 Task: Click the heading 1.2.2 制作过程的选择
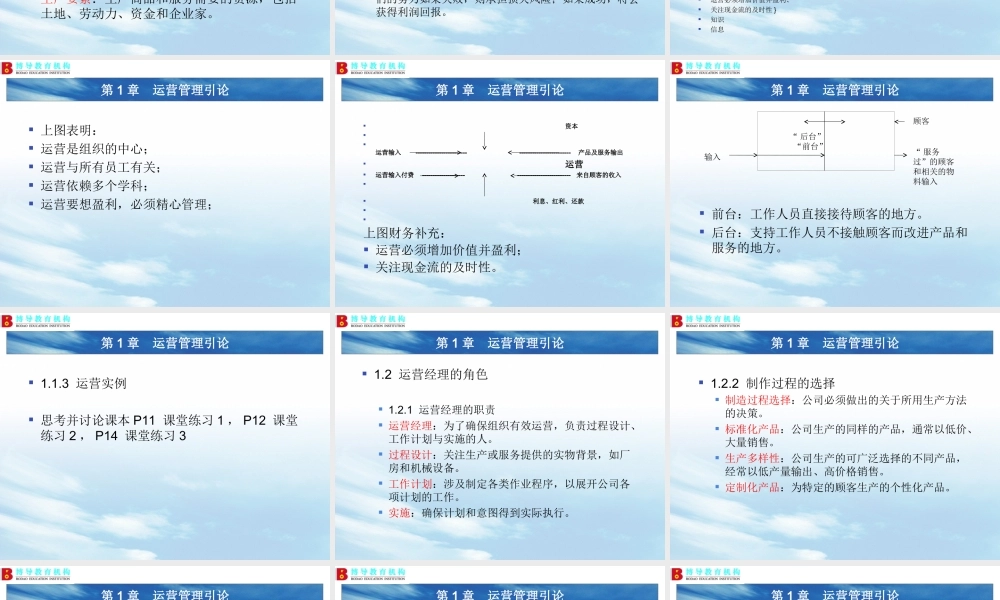pos(773,383)
